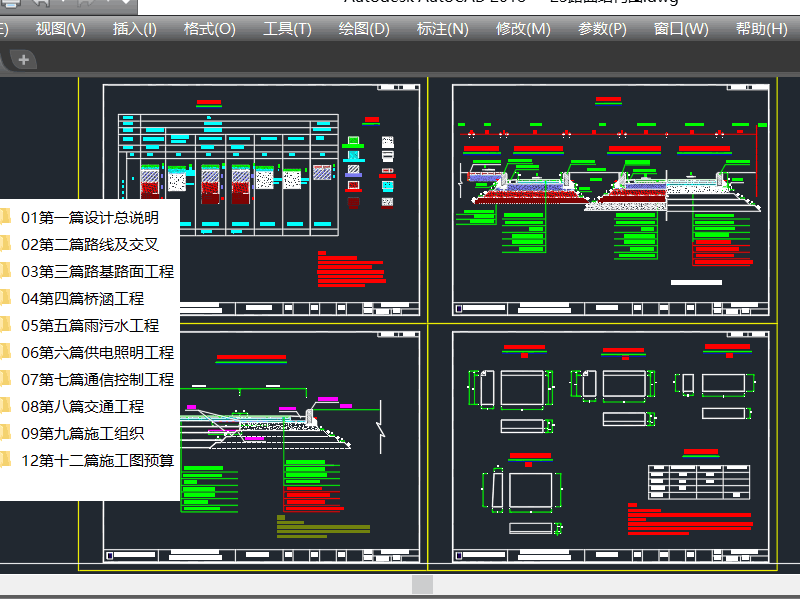
Task: Open the 标注(N) menu
Action: 442,29
